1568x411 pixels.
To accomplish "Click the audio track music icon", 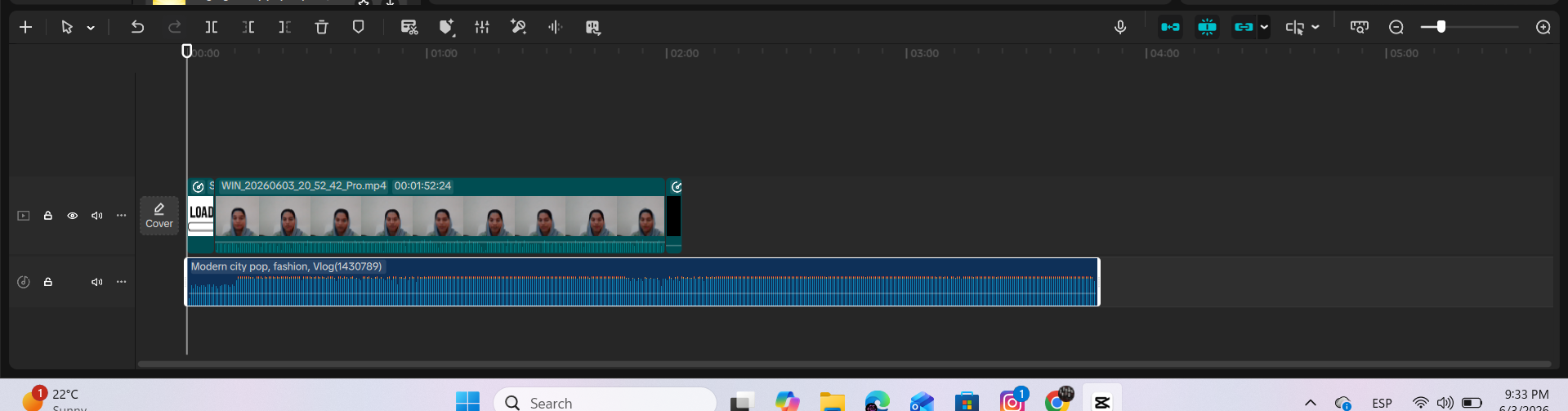I will pos(24,282).
